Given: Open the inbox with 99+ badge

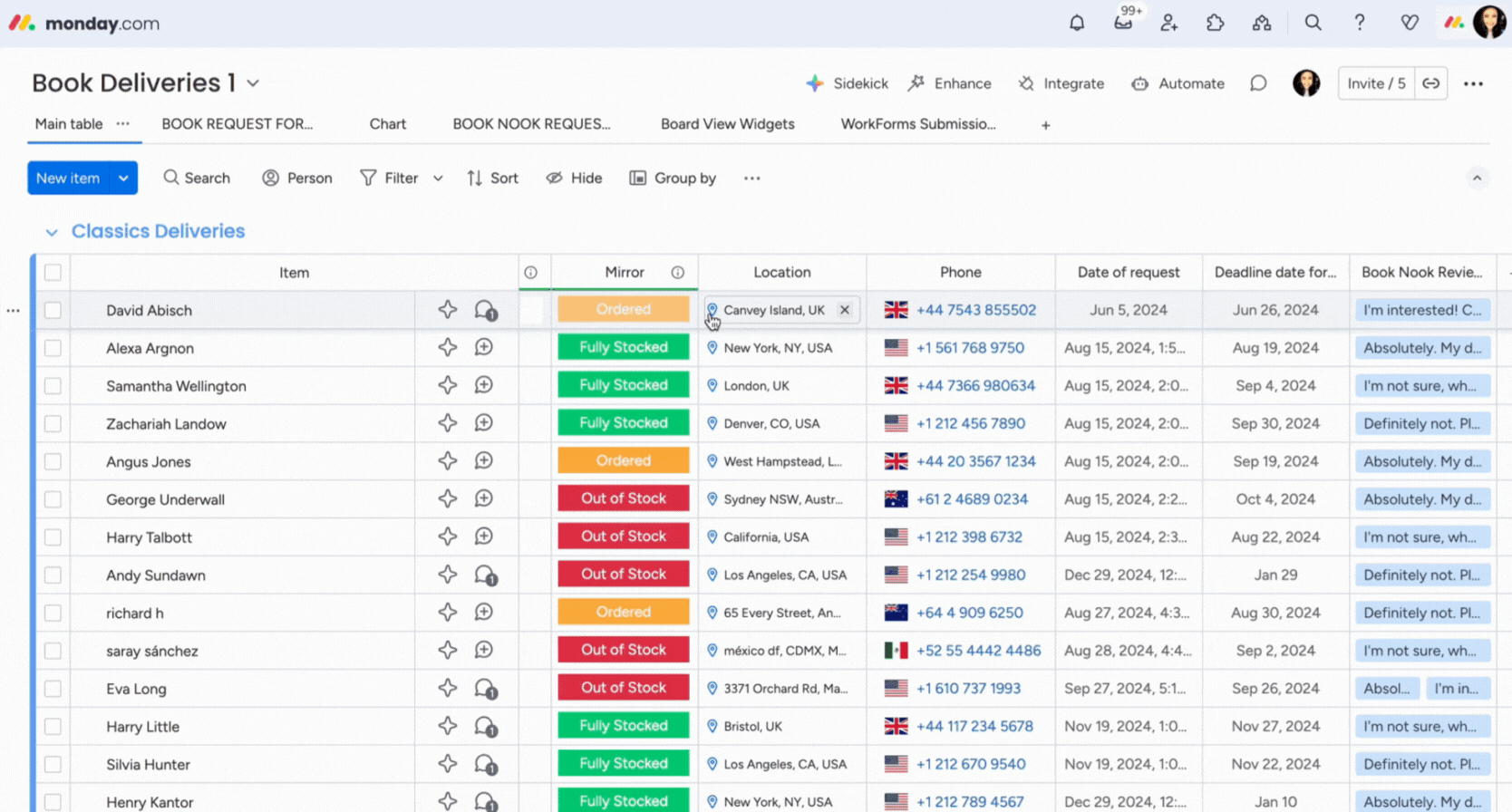Looking at the screenshot, I should [1124, 22].
